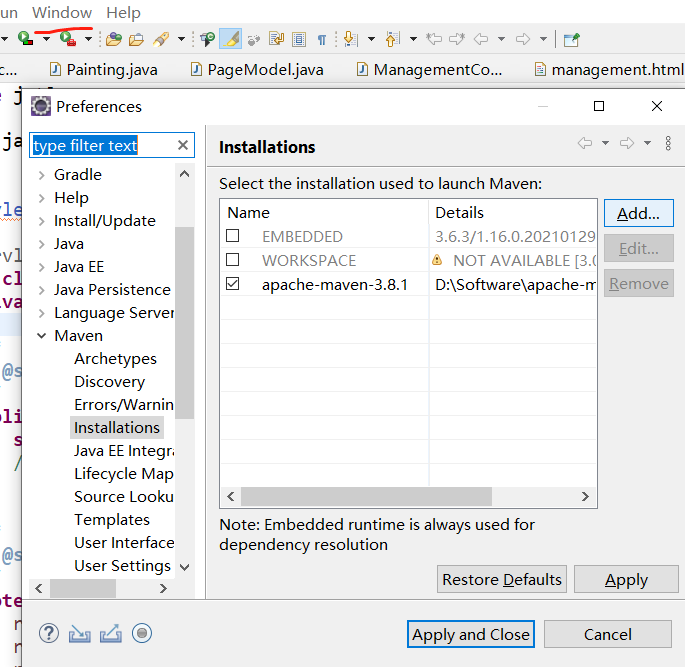Expand the Java EE node
685x667 pixels.
click(42, 267)
